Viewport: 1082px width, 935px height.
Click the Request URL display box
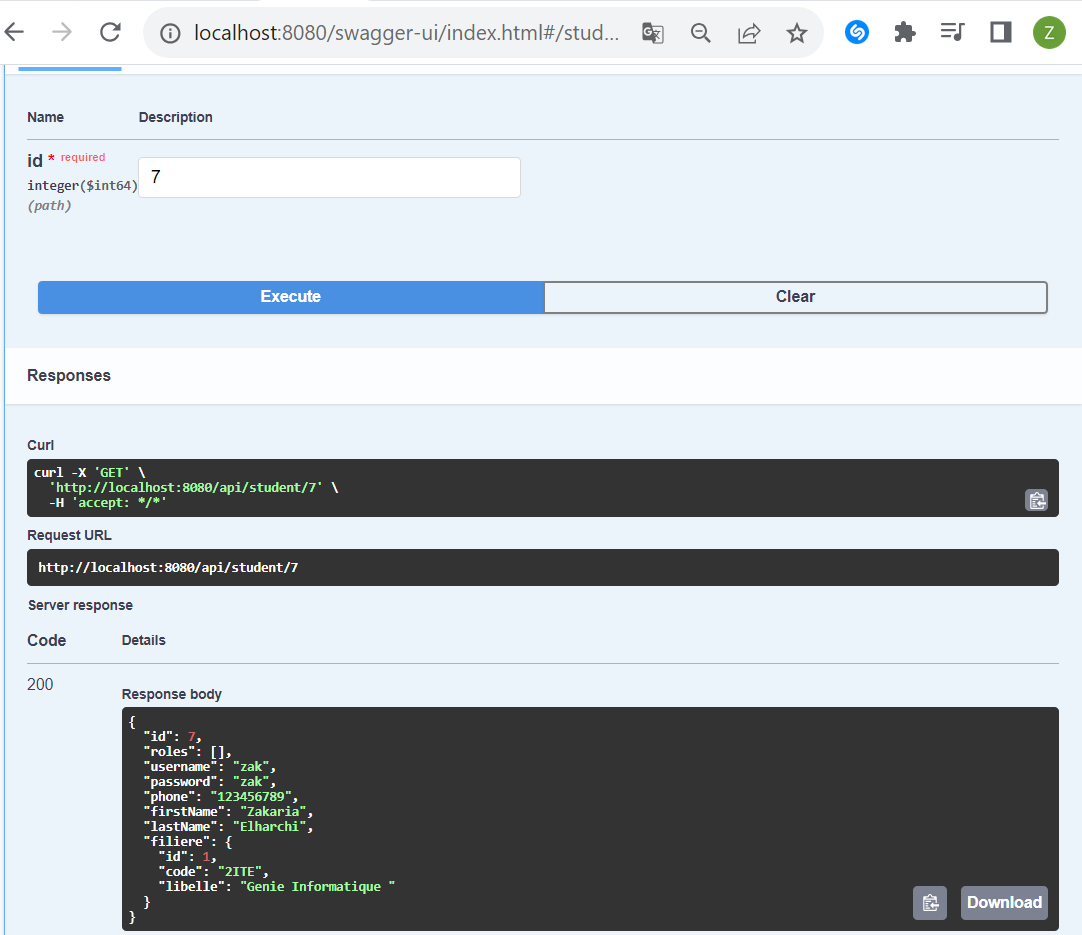[543, 567]
